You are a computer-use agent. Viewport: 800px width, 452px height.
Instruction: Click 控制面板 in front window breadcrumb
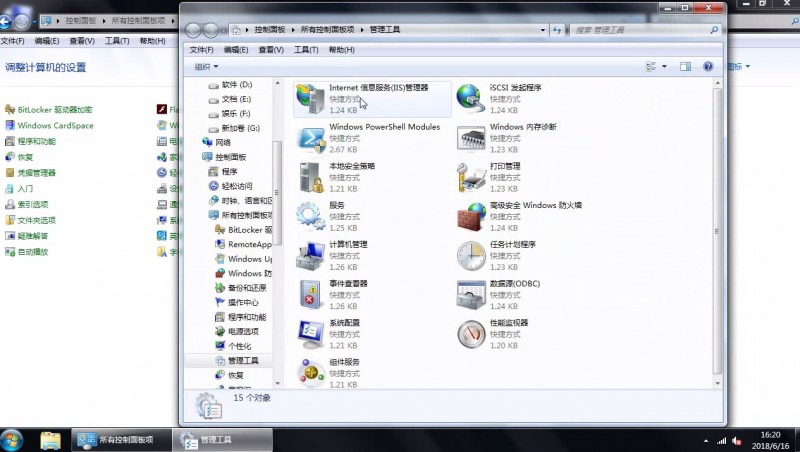click(270, 30)
